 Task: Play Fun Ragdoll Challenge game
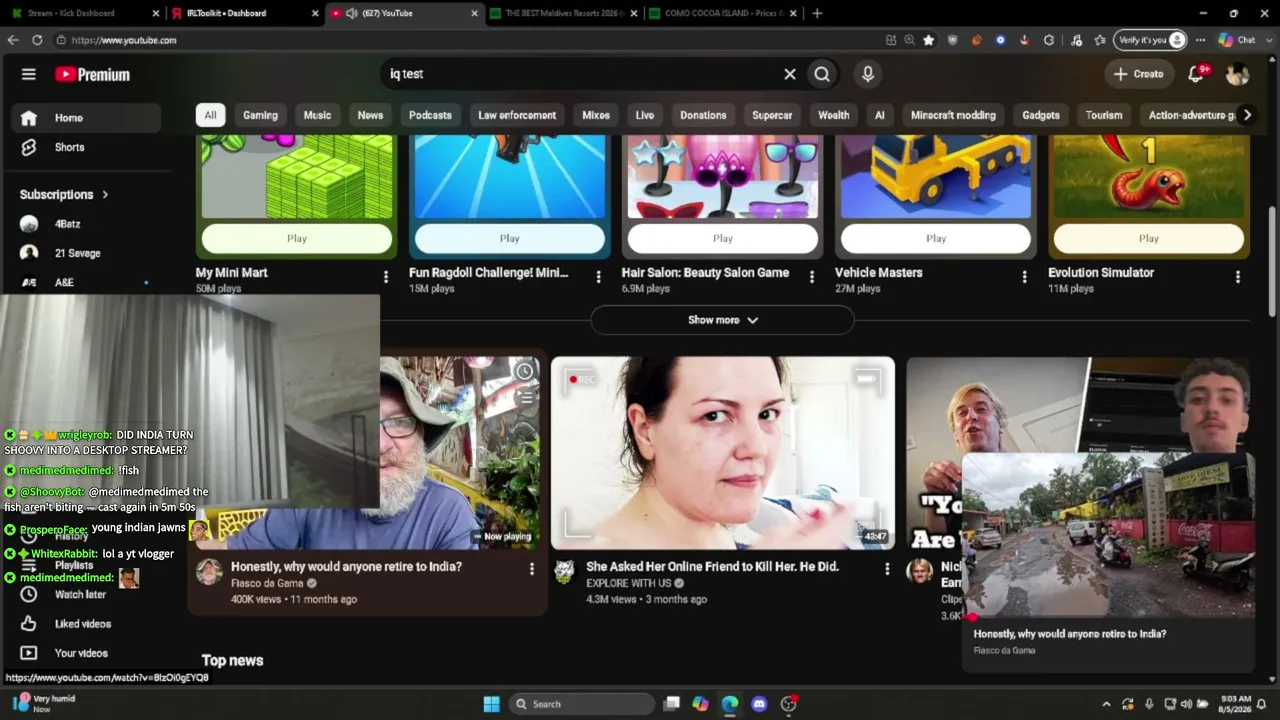(x=510, y=238)
